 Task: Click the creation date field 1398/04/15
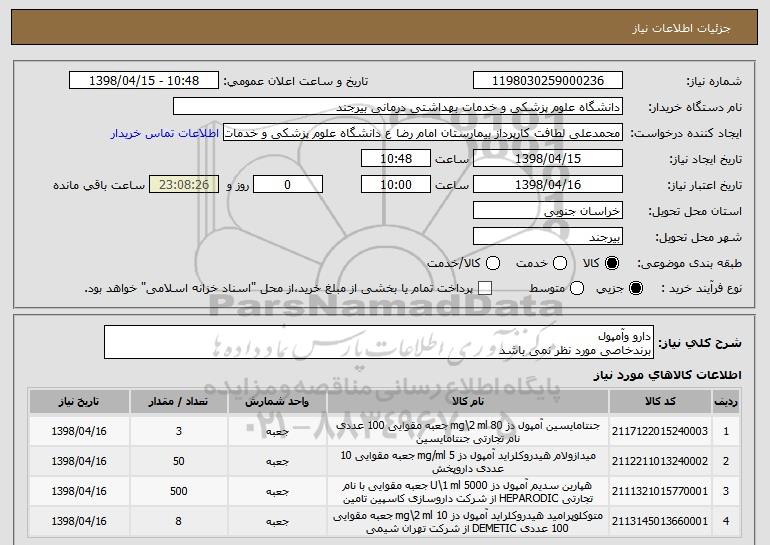pyautogui.click(x=548, y=159)
